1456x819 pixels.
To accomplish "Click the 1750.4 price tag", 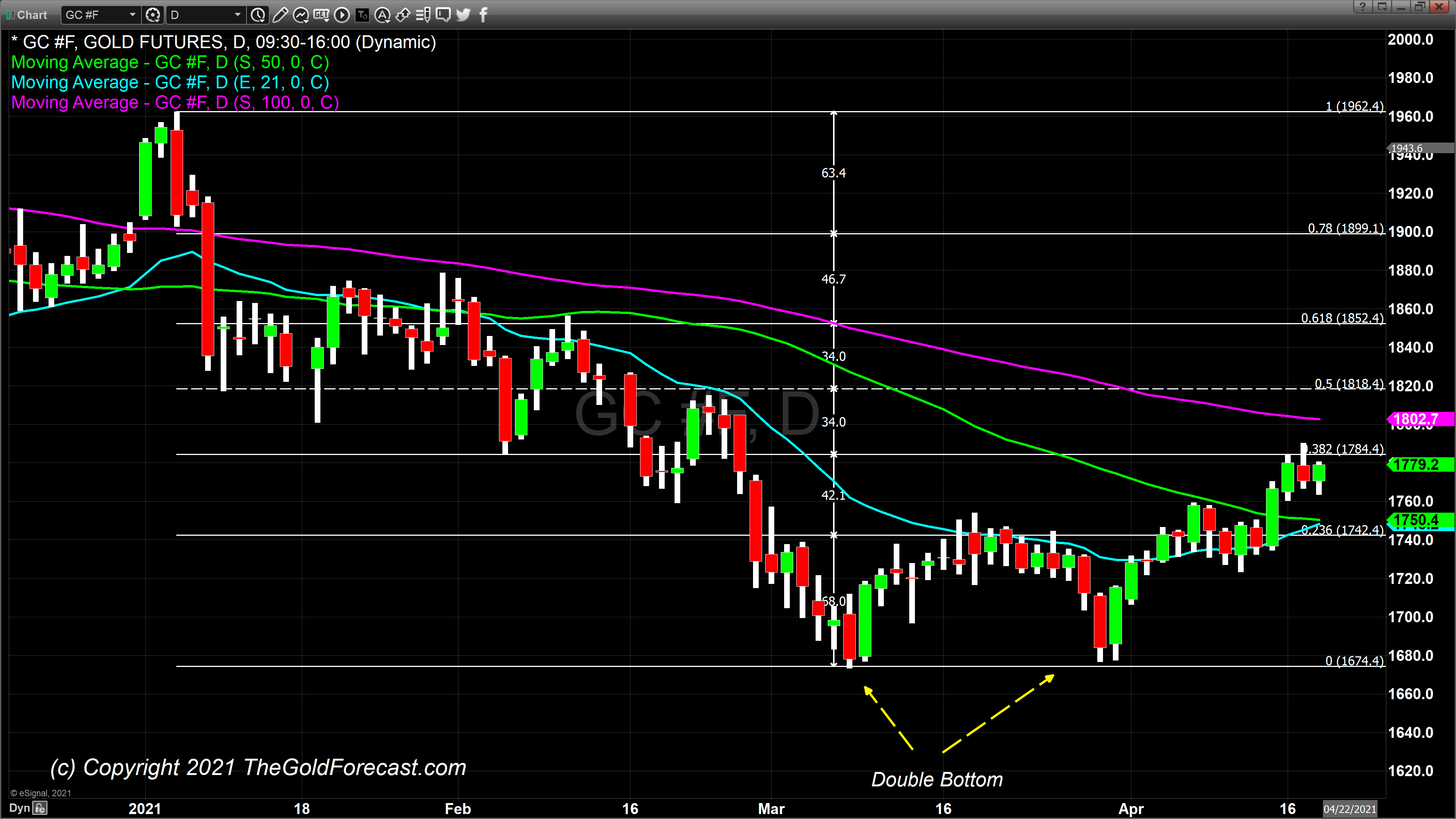I will coord(1420,519).
